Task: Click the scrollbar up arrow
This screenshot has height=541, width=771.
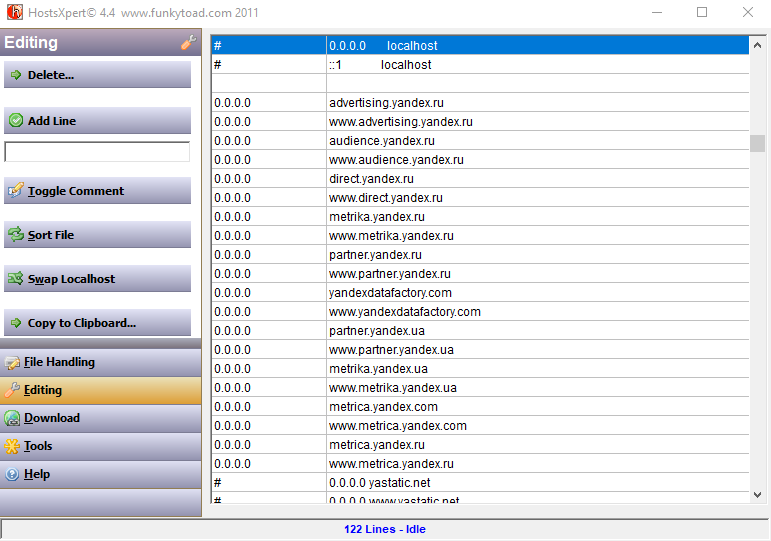Action: [757, 45]
